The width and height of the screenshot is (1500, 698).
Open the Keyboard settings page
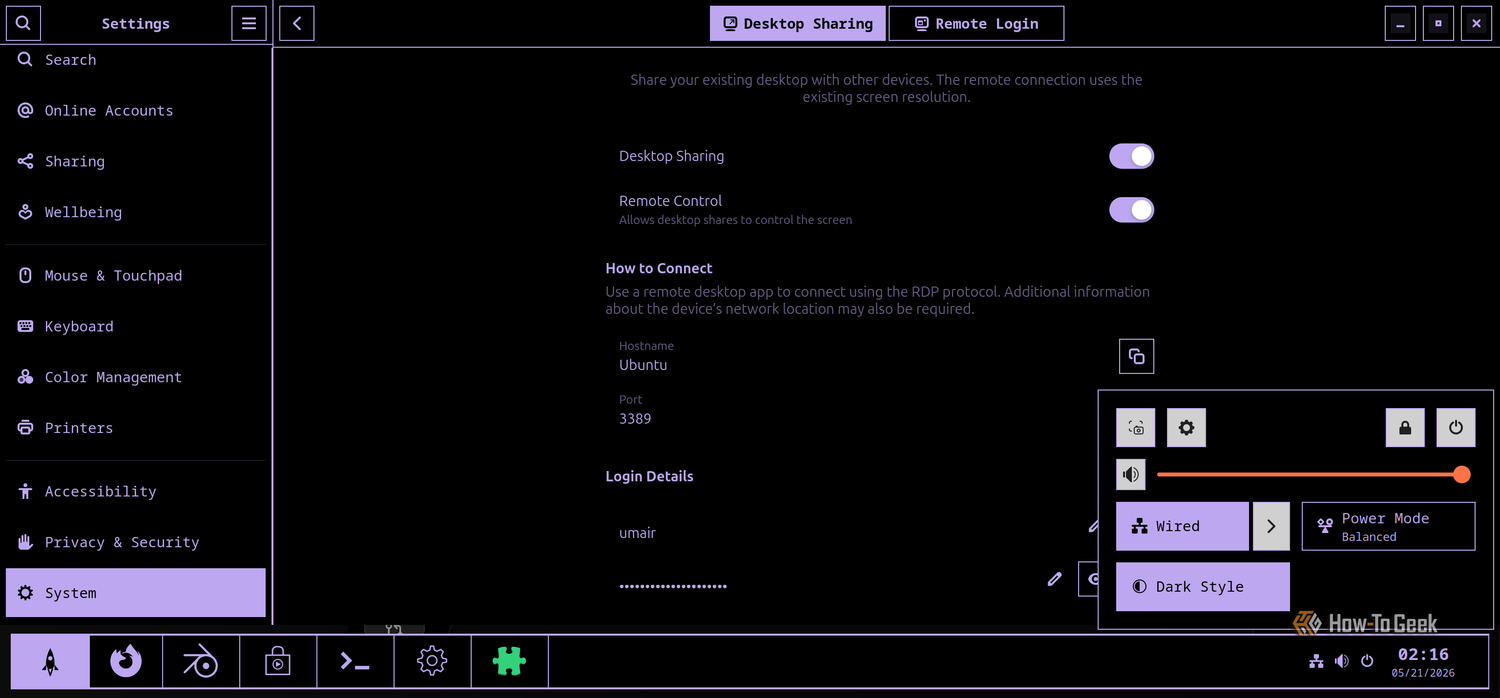pos(136,326)
